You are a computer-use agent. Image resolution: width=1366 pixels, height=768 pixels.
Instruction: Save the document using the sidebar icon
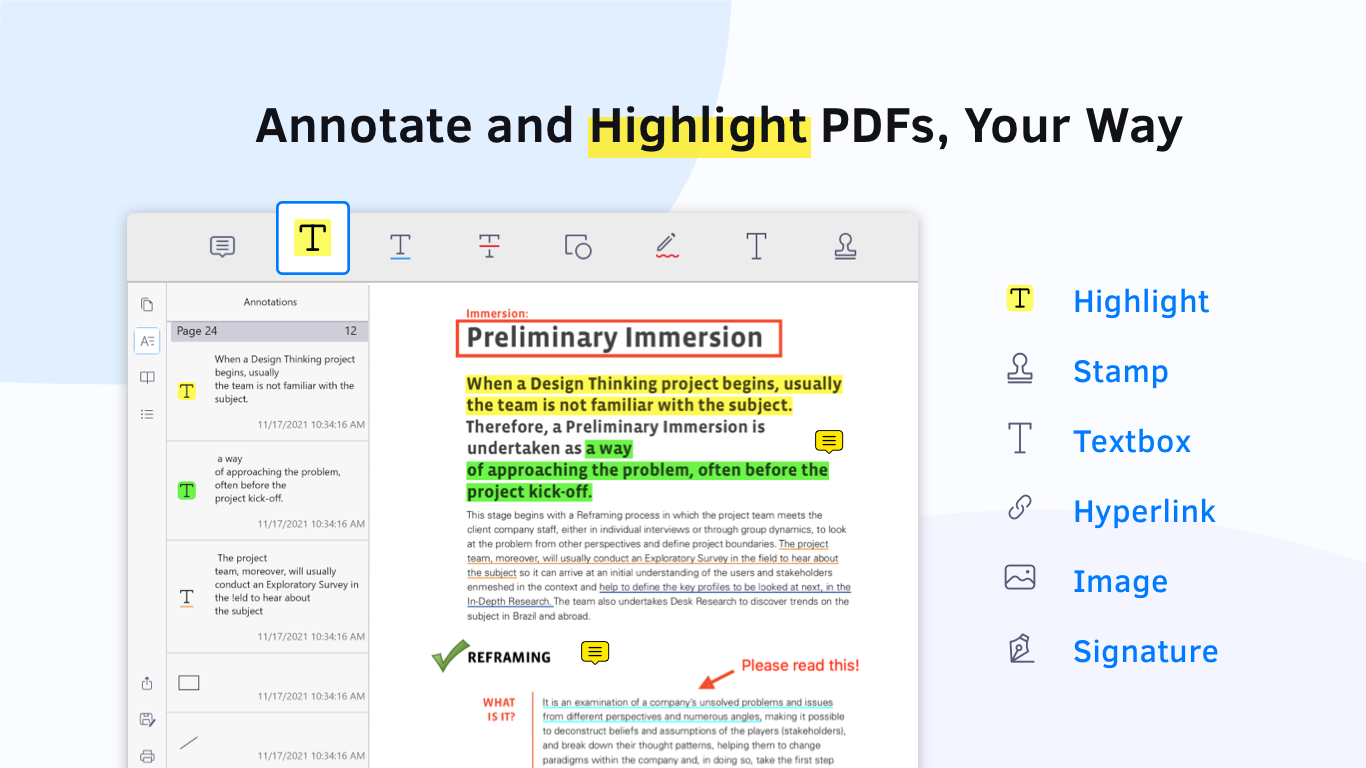147,720
